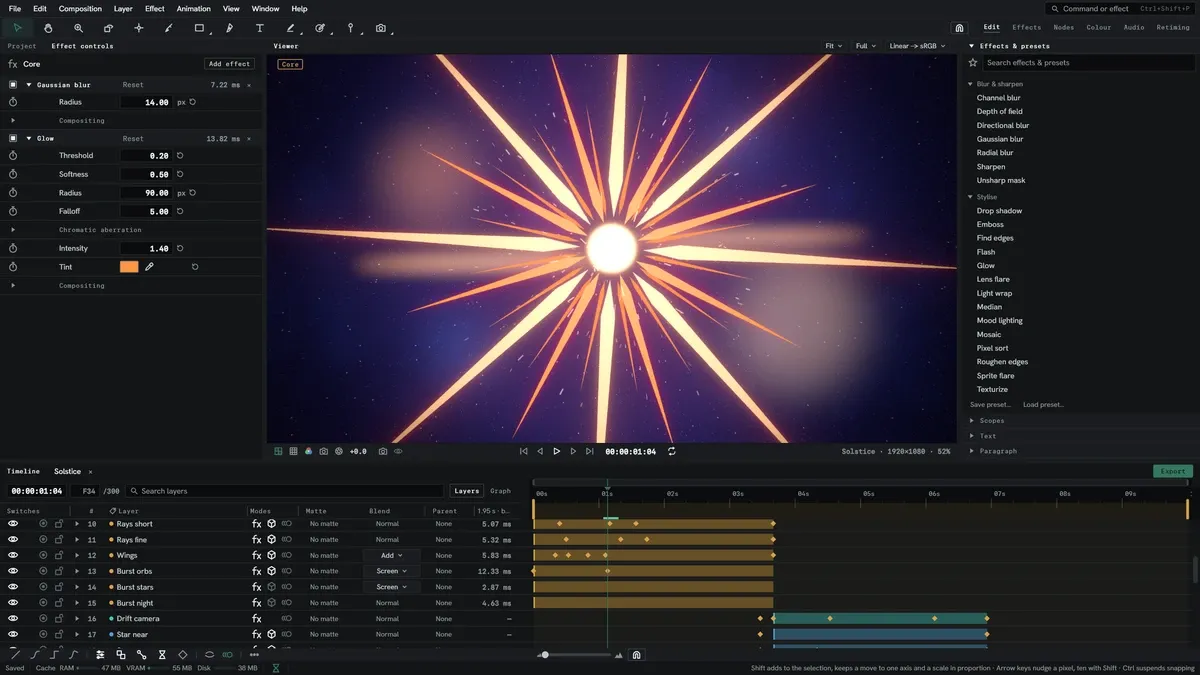
Task: Open Burst orbs Screen blend dropdown
Action: tap(391, 571)
